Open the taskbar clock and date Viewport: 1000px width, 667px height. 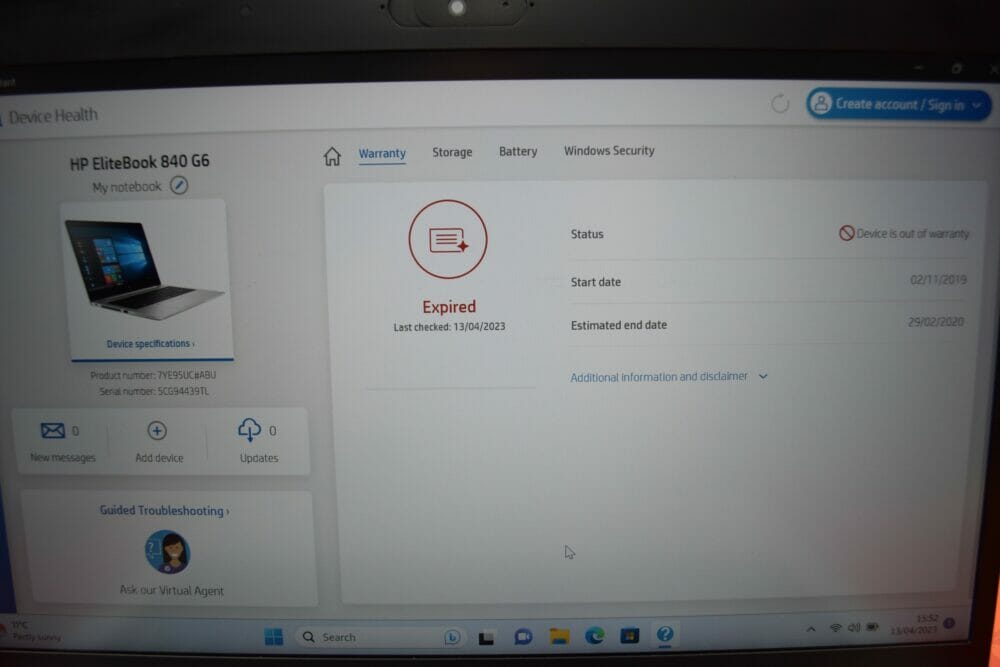[915, 624]
